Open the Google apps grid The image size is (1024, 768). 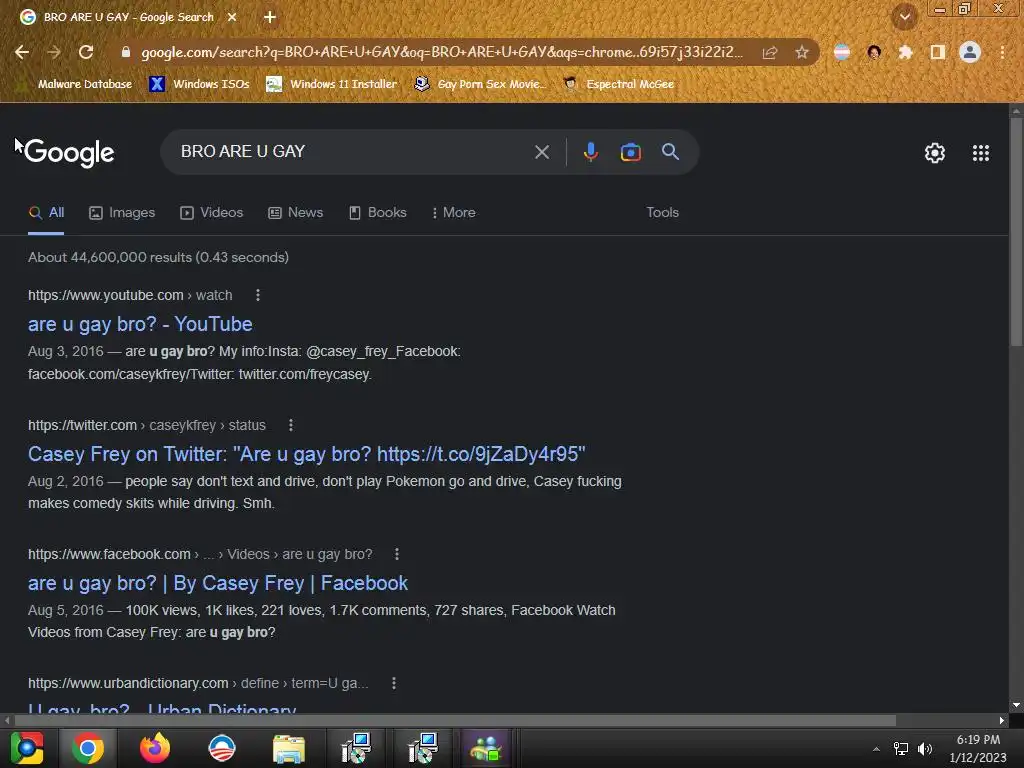click(980, 153)
